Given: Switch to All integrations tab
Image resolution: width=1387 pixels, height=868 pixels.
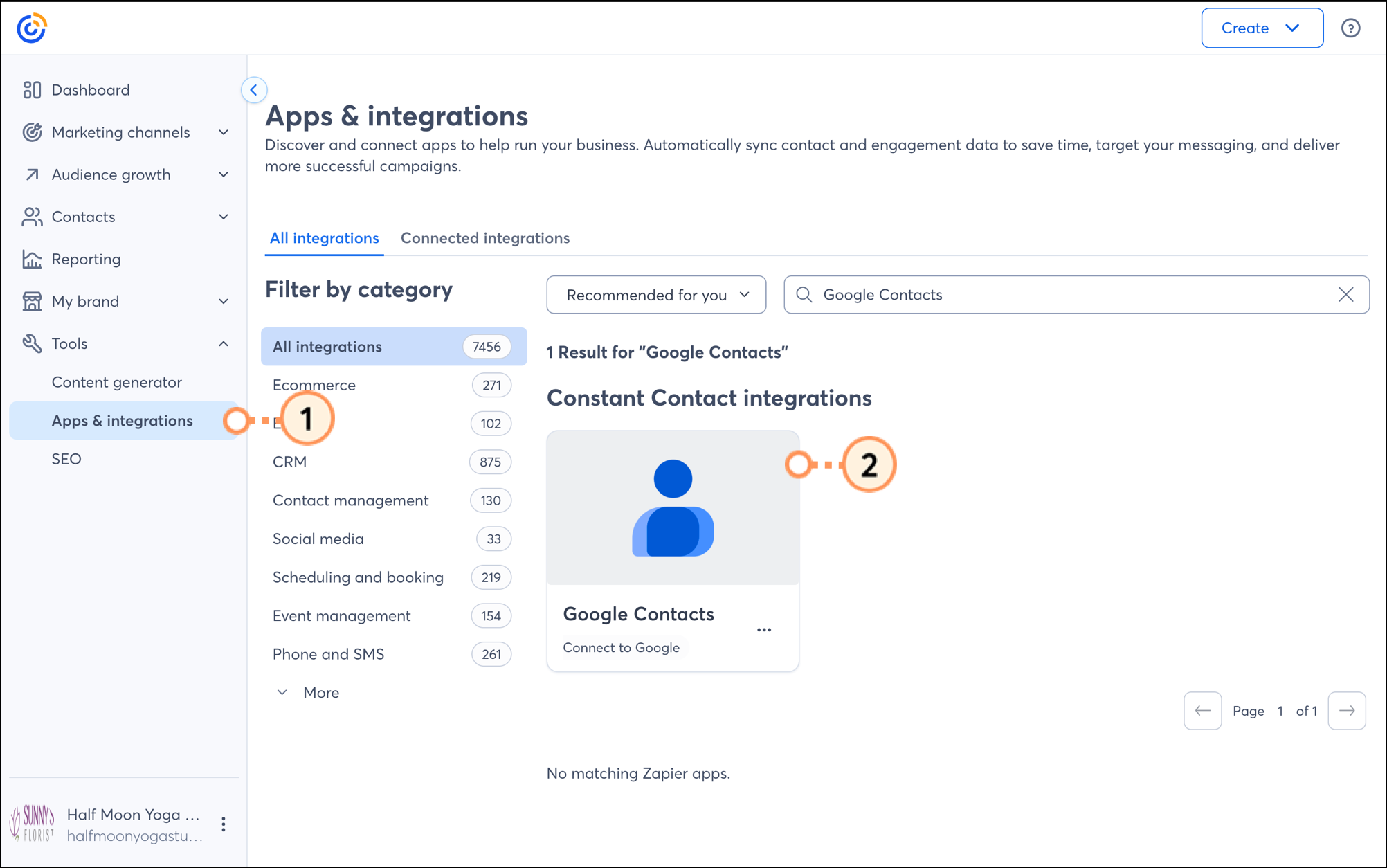Looking at the screenshot, I should tap(324, 238).
